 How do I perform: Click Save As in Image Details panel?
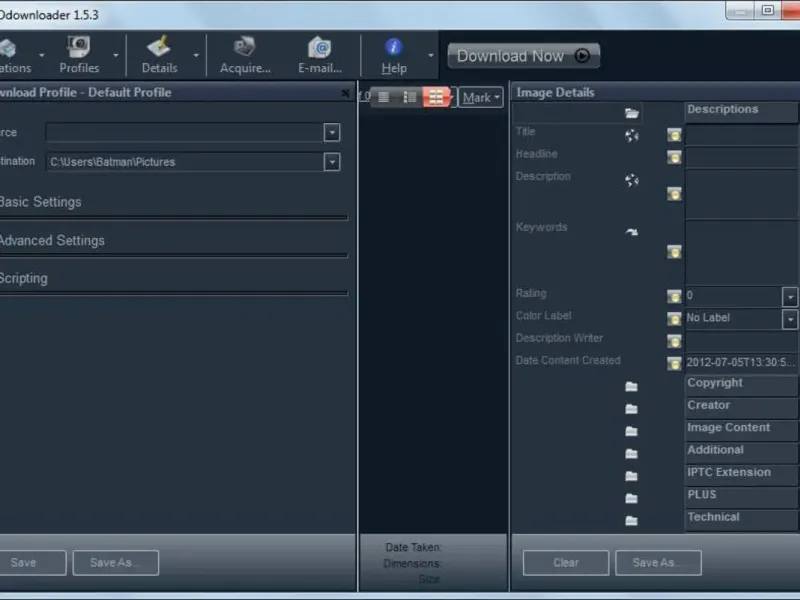point(658,562)
